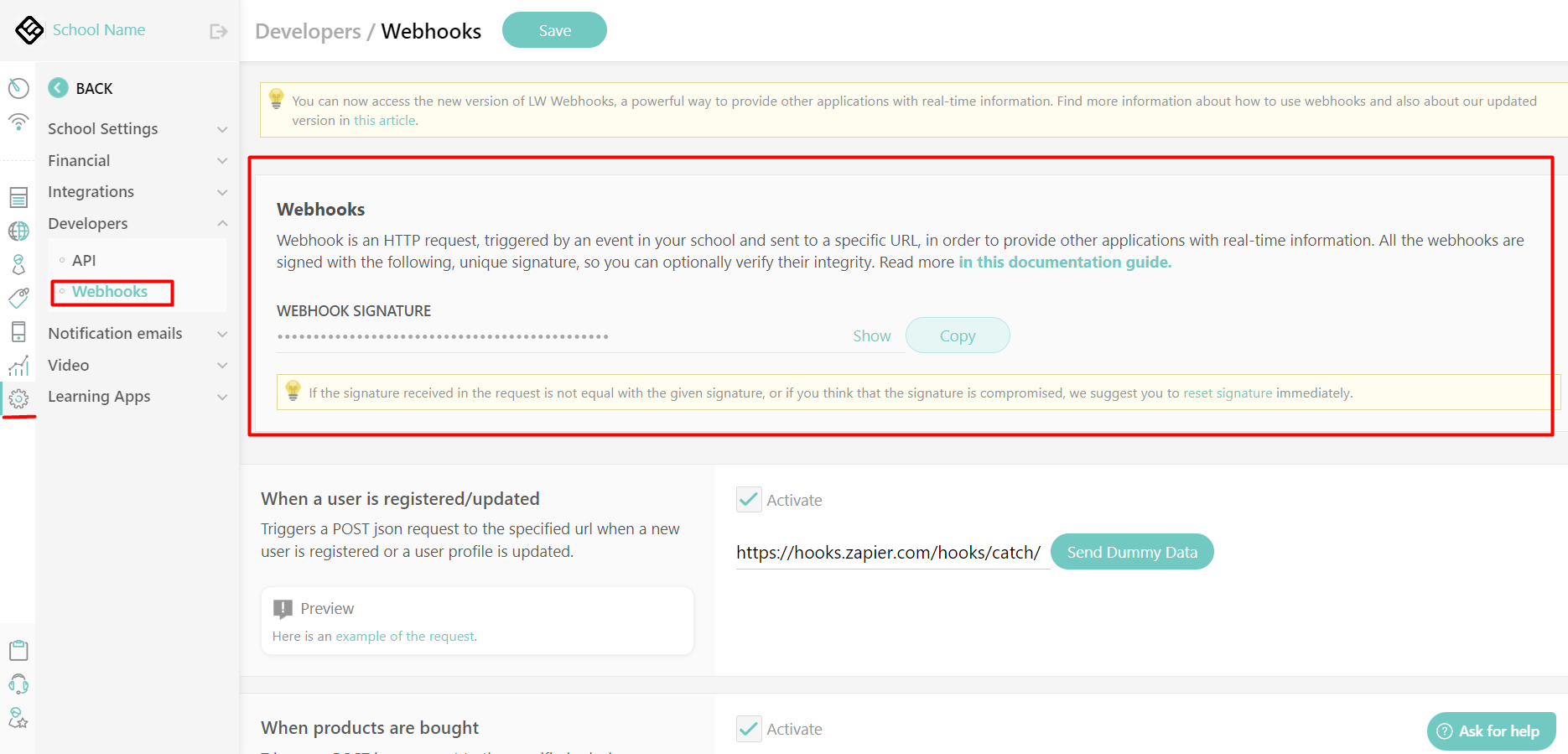Uncheck Activate under When products are bought
This screenshot has height=754, width=1568.
point(748,728)
